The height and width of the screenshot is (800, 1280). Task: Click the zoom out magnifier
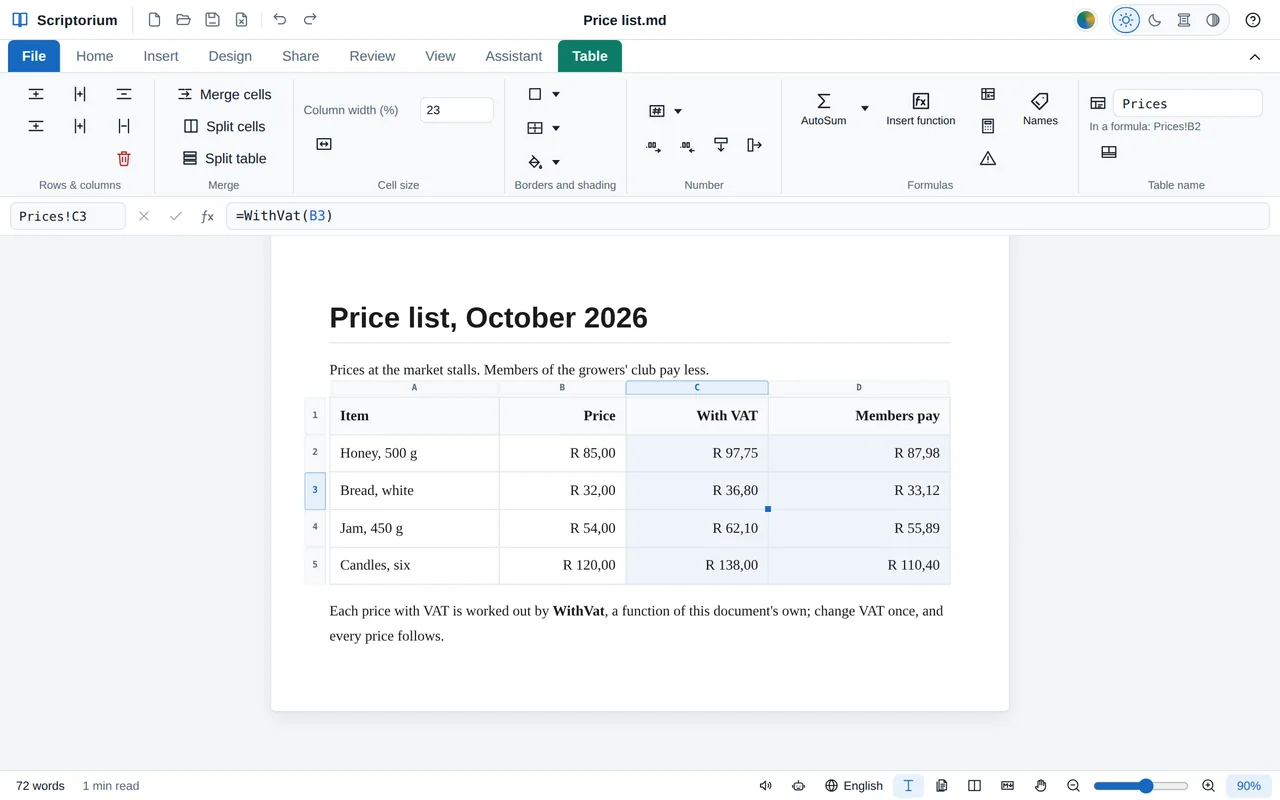click(x=1073, y=786)
